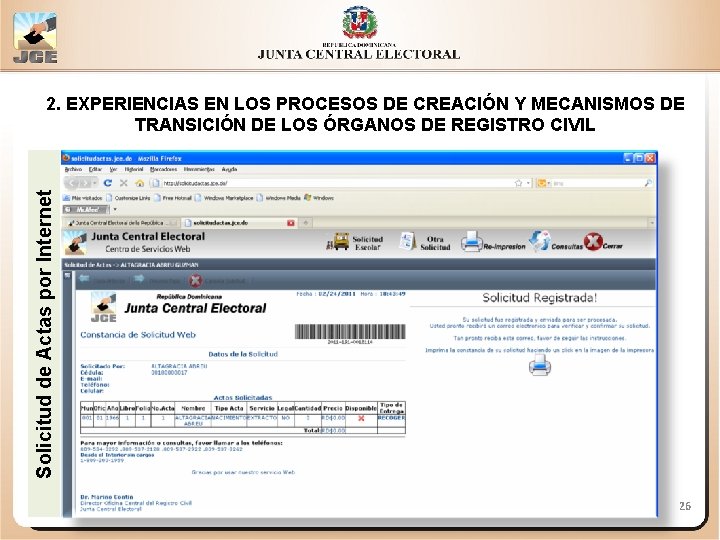
Task: Close the solicitudactas.jce.do tab with red X
Action: pyautogui.click(x=291, y=223)
